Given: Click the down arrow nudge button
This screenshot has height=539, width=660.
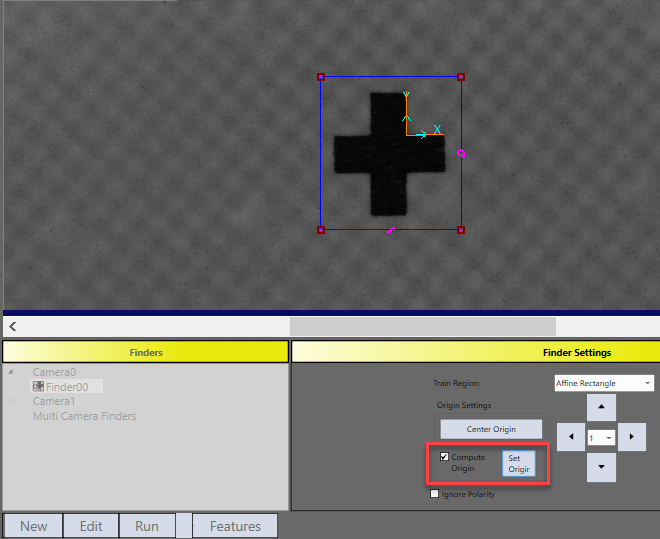Looking at the screenshot, I should pyautogui.click(x=601, y=467).
